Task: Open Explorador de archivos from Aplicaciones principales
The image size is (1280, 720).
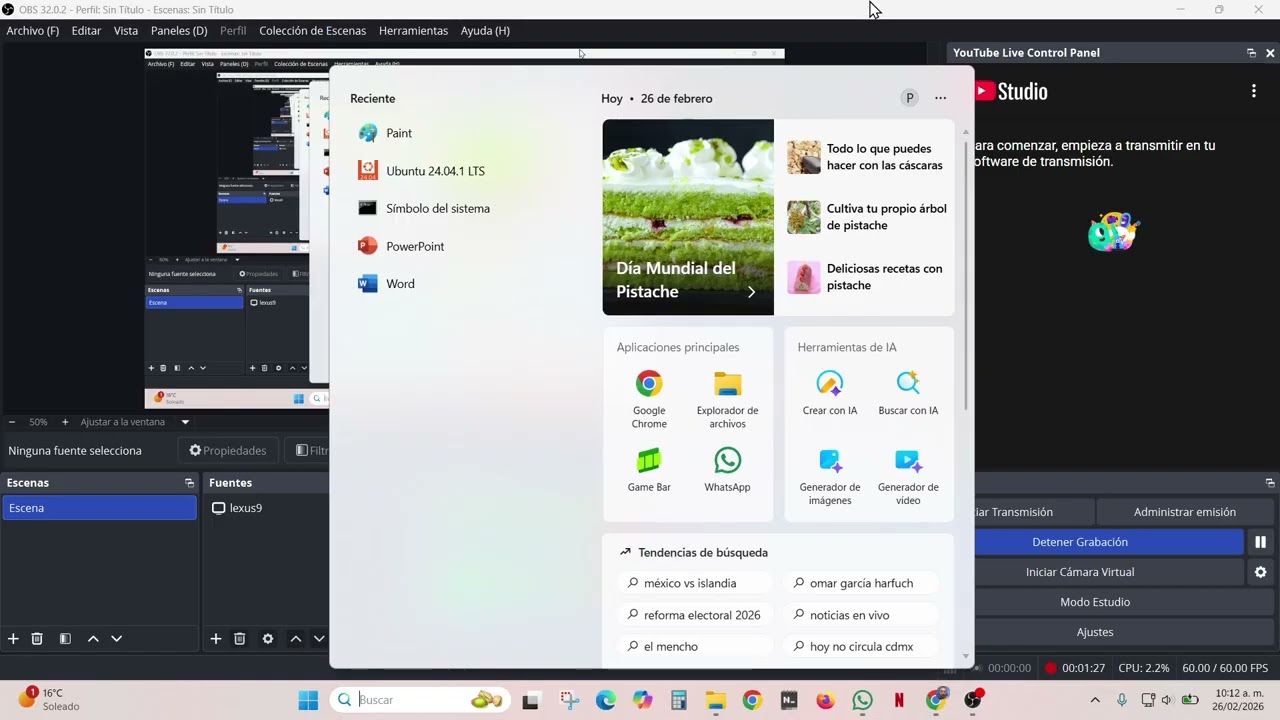Action: 727,398
